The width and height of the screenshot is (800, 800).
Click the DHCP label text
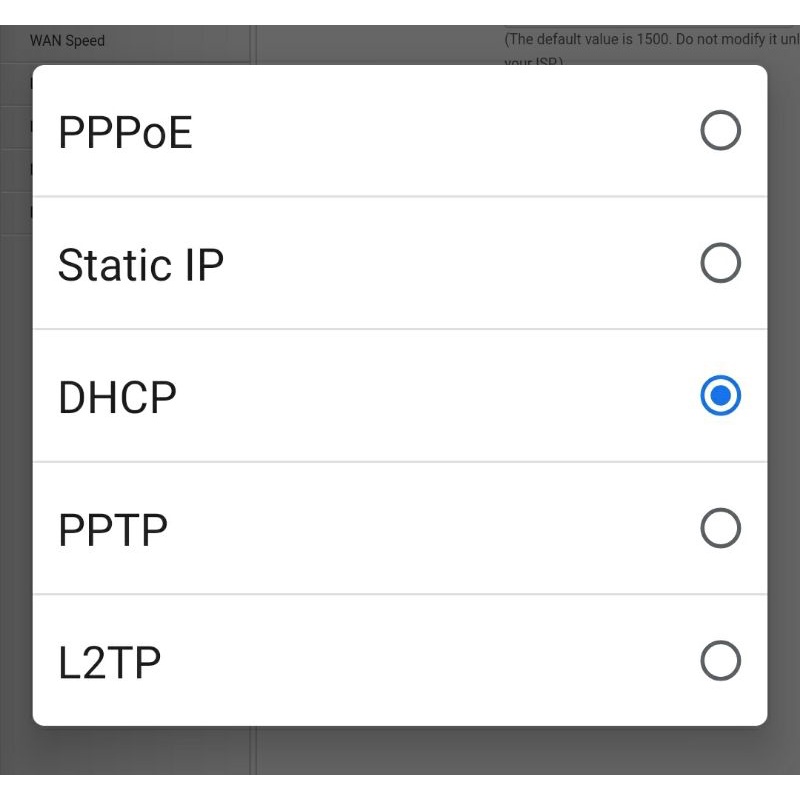pyautogui.click(x=117, y=398)
